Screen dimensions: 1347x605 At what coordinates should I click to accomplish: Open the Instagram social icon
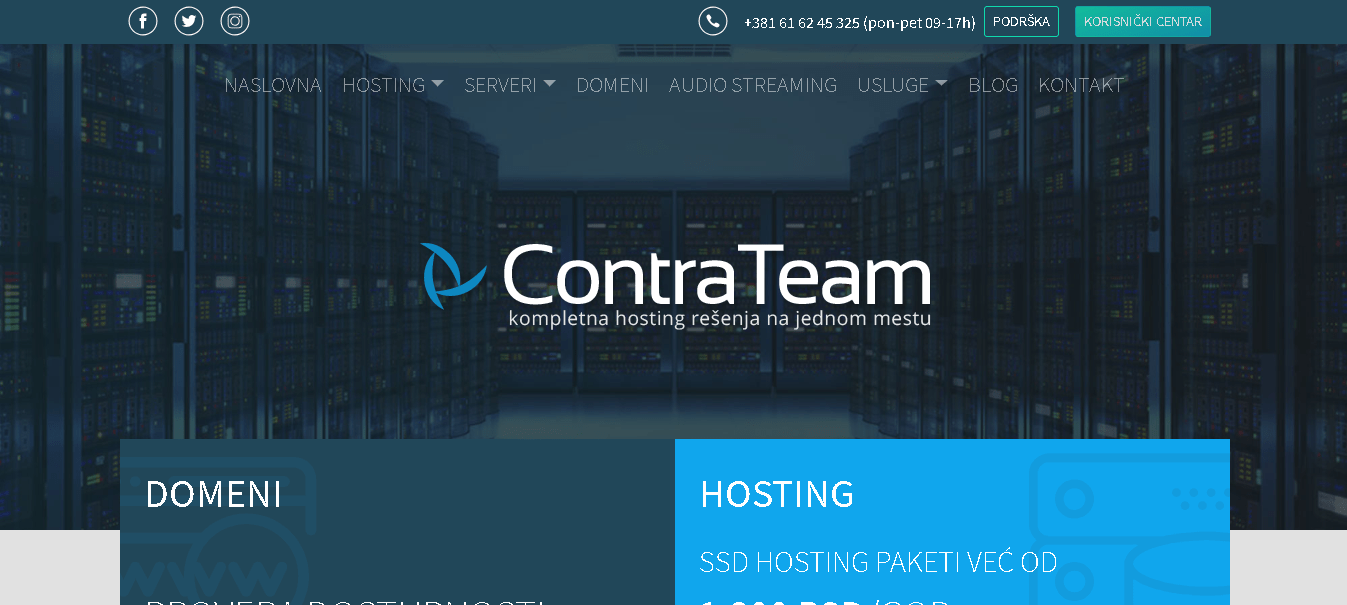[235, 21]
